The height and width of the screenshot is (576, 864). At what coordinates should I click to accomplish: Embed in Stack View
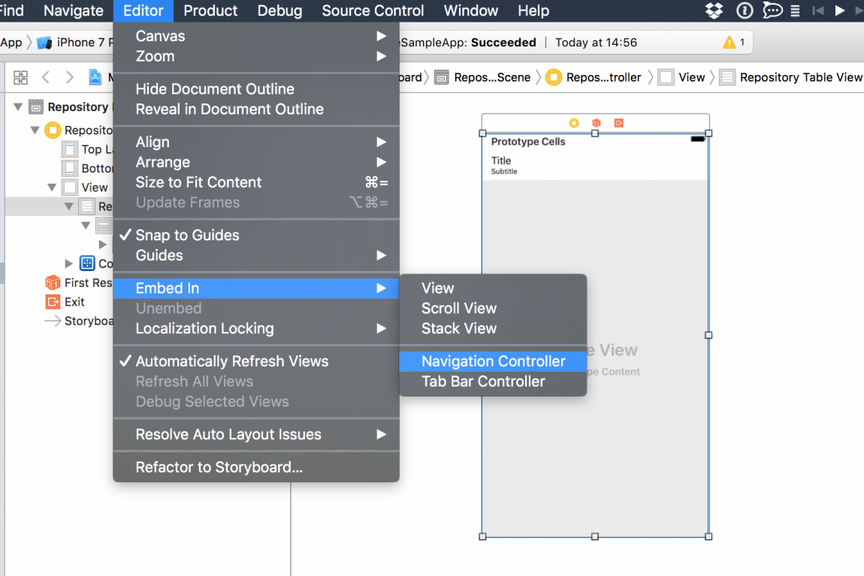tap(493, 329)
